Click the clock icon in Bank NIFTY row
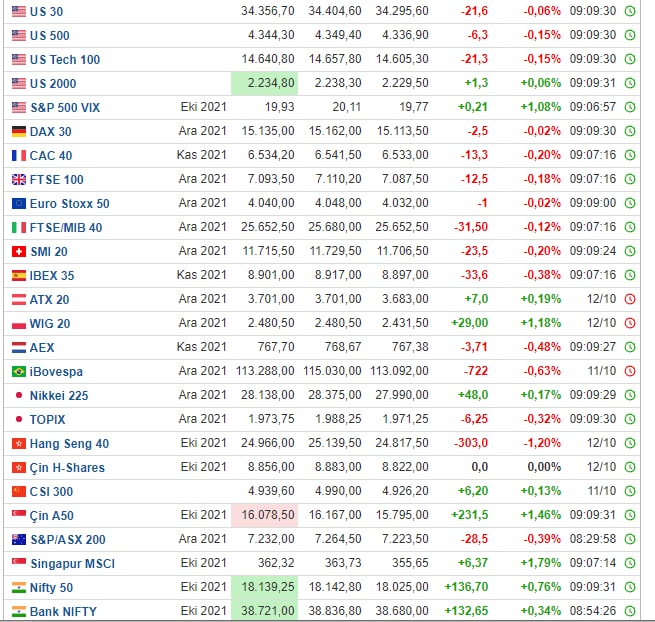The height and width of the screenshot is (622, 655). 630,611
